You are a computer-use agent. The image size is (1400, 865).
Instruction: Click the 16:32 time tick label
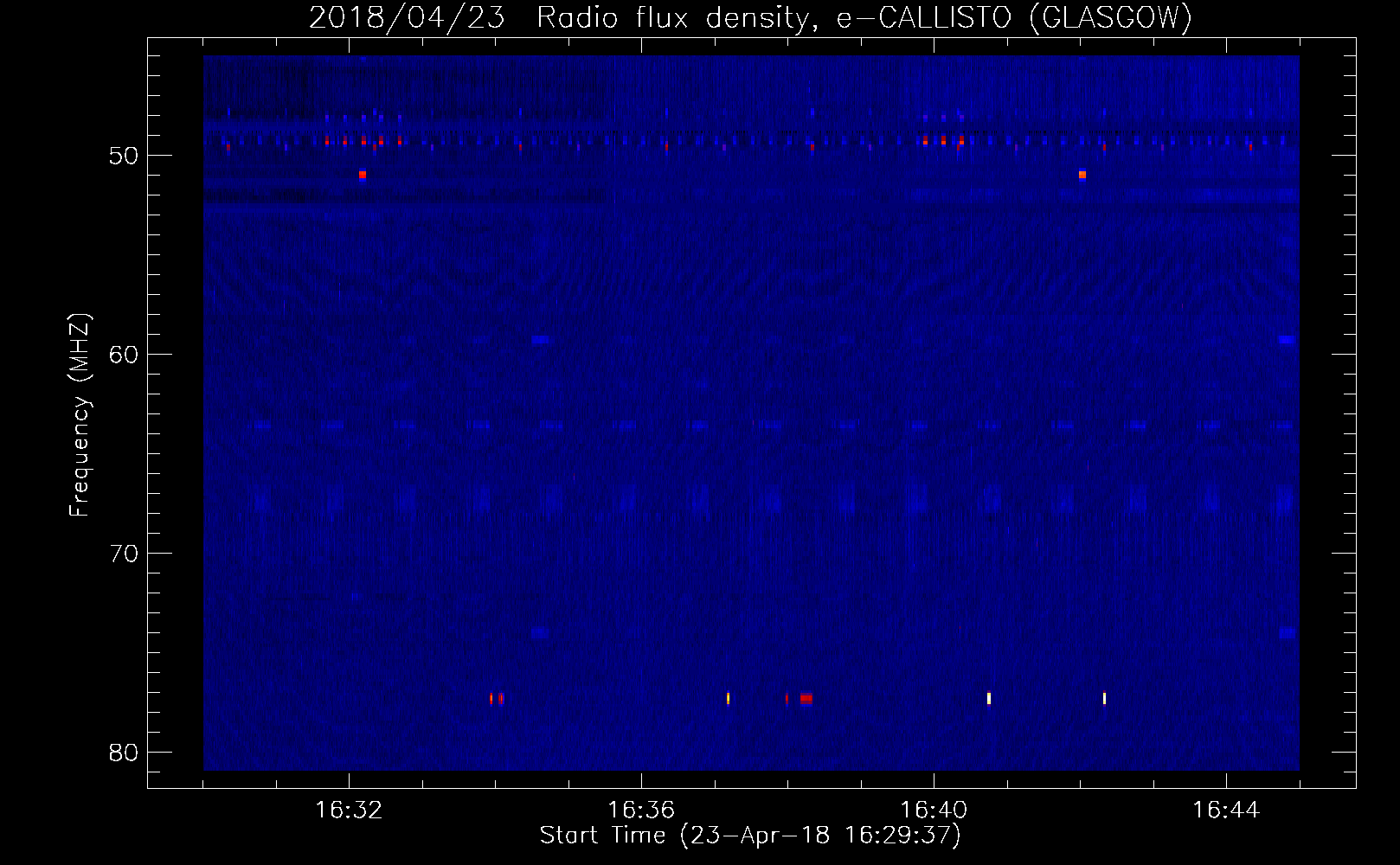coord(349,811)
